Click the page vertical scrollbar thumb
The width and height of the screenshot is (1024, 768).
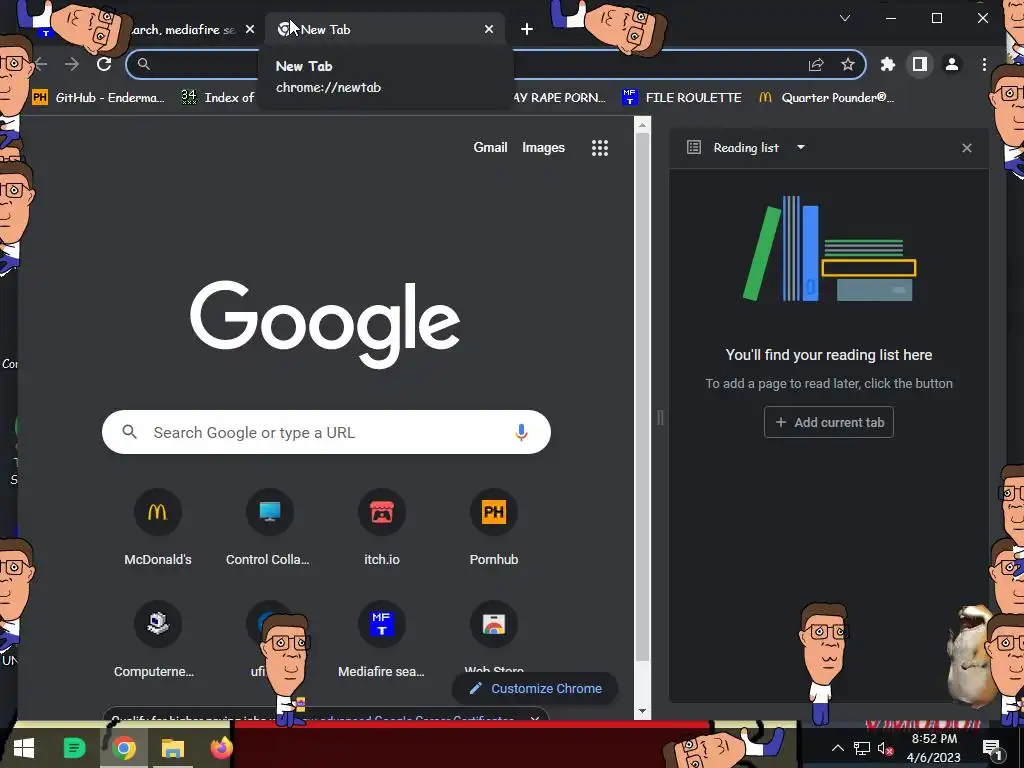tap(643, 398)
